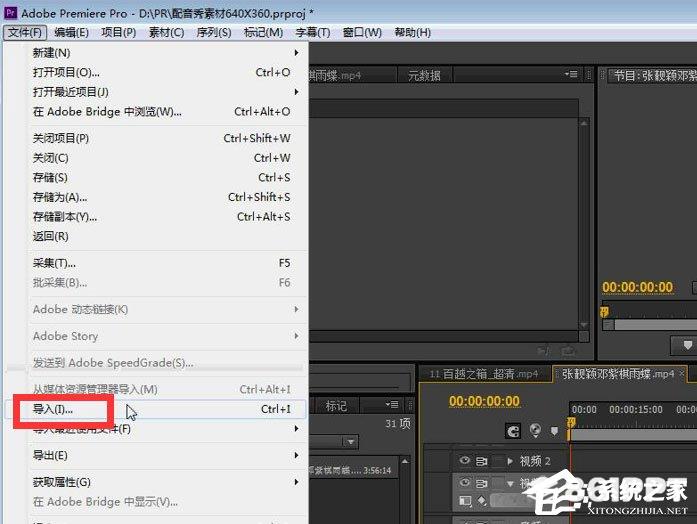Select 存储为(A)... menu entry
The width and height of the screenshot is (697, 524).
tap(156, 197)
